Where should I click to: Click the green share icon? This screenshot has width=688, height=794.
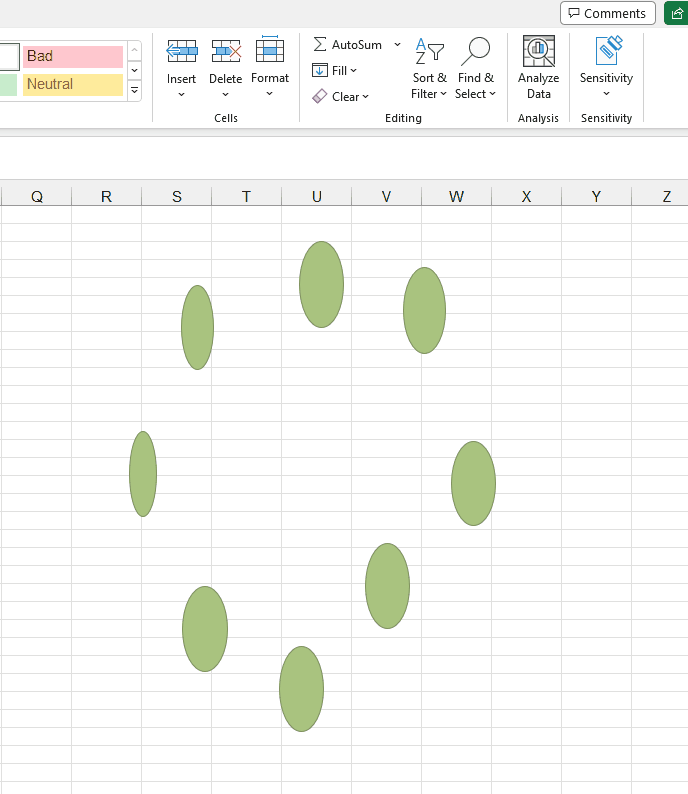click(x=676, y=13)
